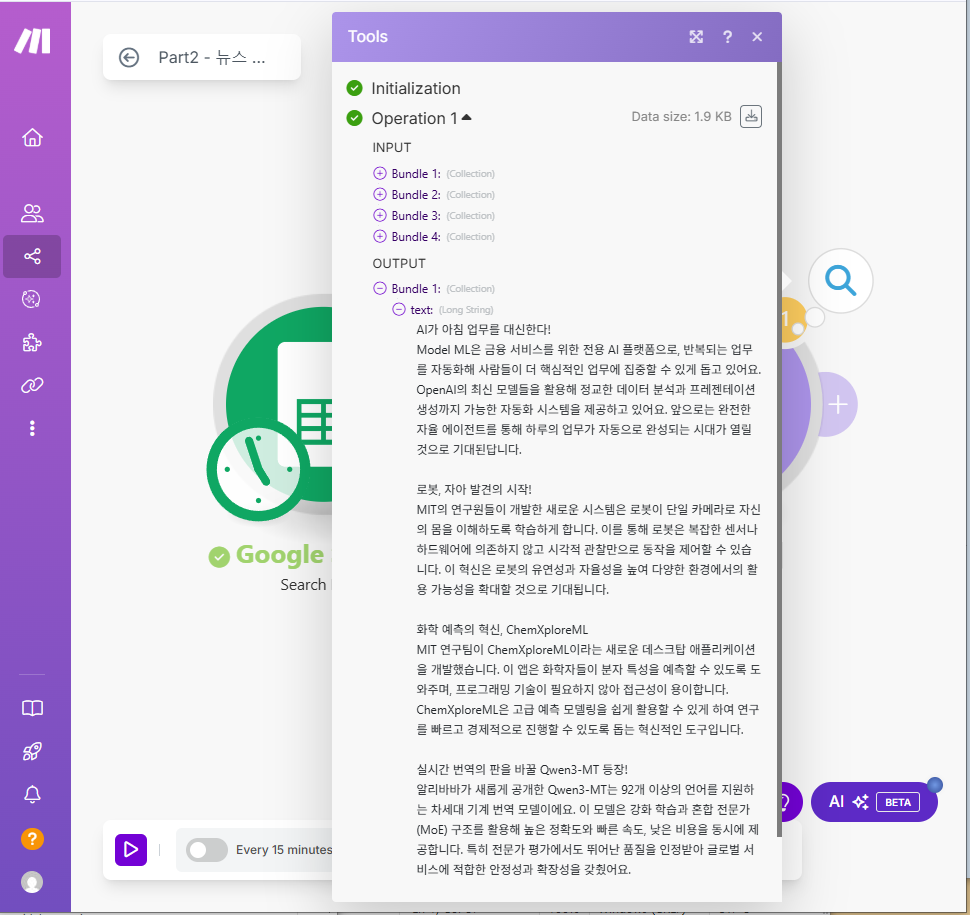970x915 pixels.
Task: Open the three-dot More menu in sidebar
Action: pos(32,428)
